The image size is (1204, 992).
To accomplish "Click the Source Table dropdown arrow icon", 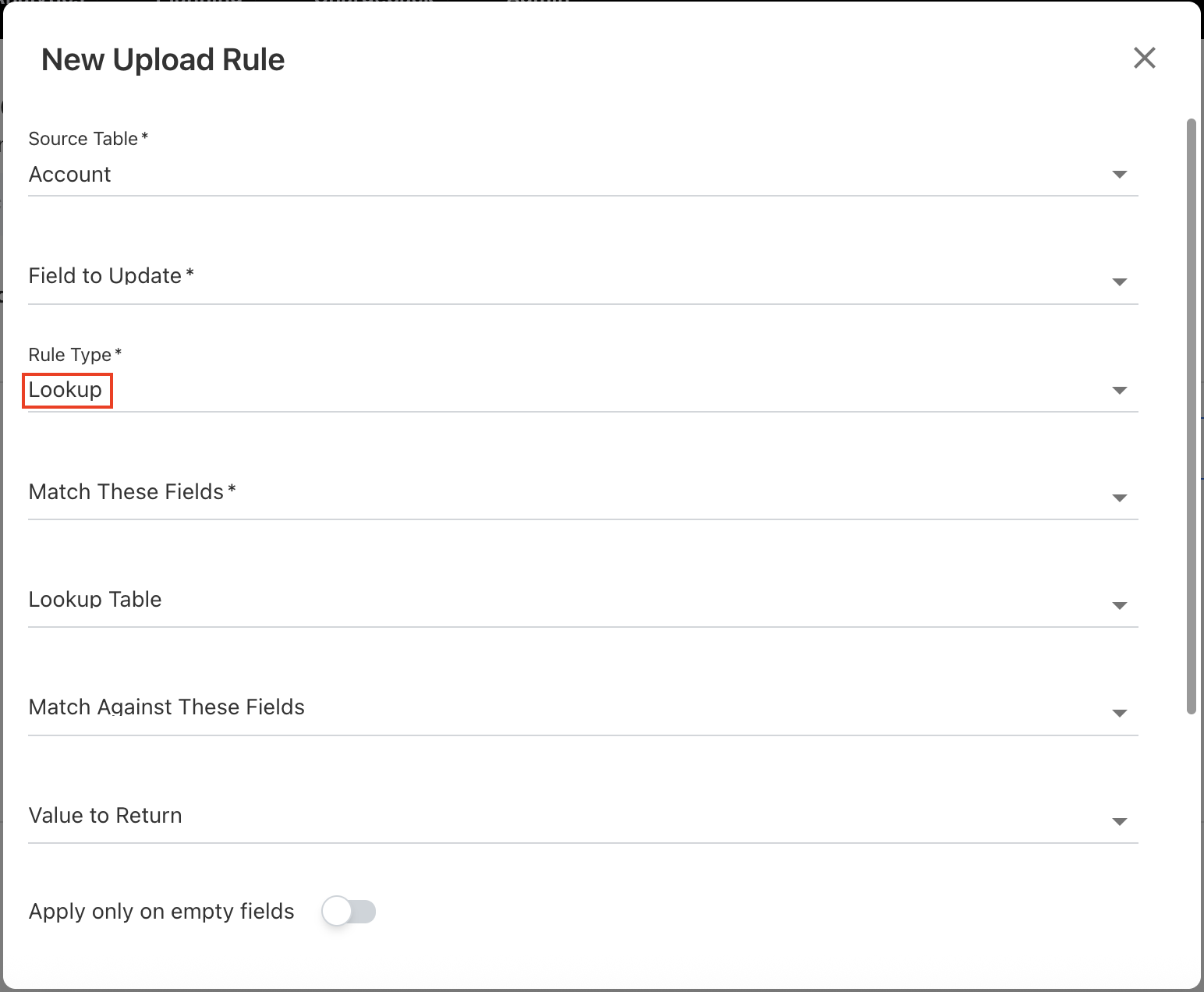I will click(x=1120, y=175).
